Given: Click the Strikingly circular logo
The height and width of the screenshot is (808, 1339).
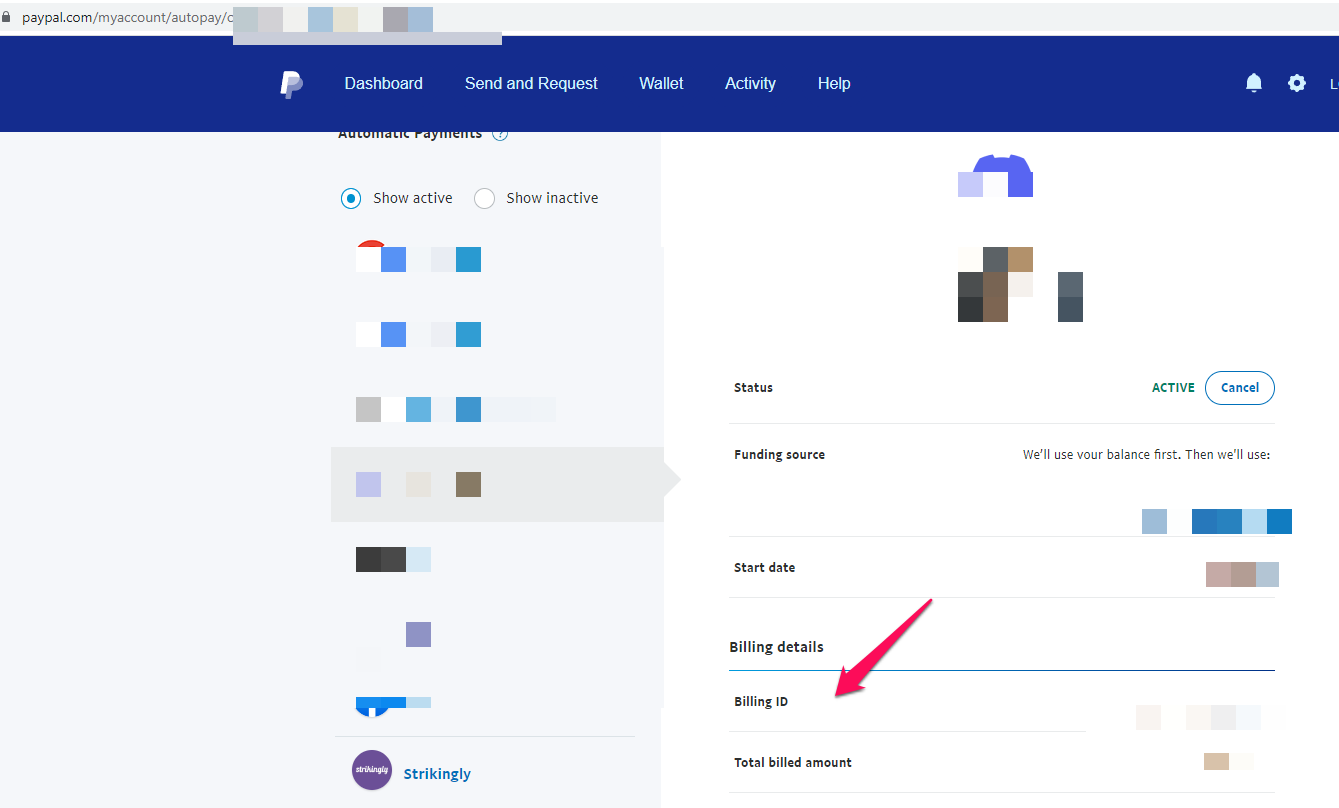Looking at the screenshot, I should [371, 772].
